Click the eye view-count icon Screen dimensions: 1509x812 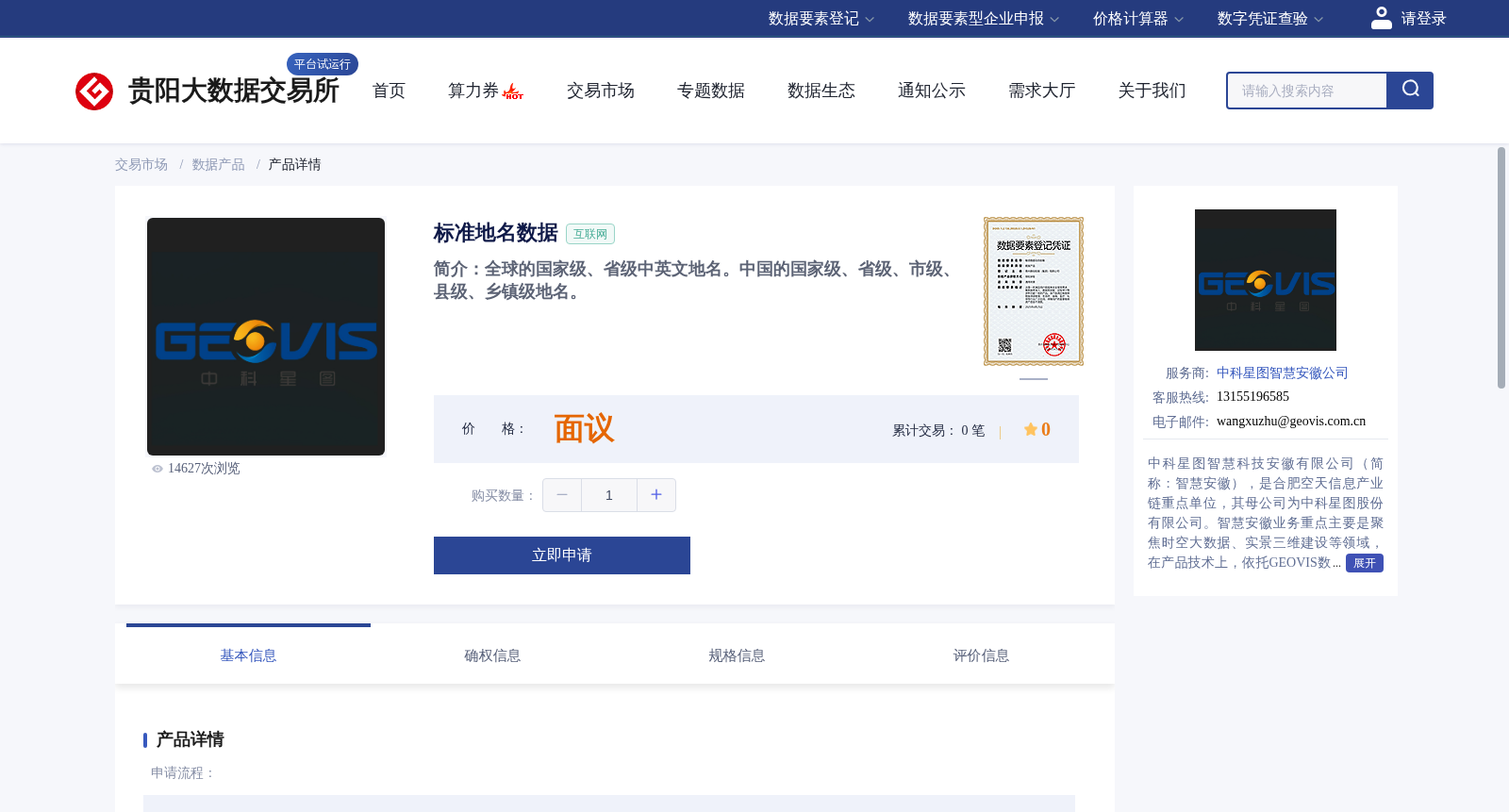coord(158,469)
